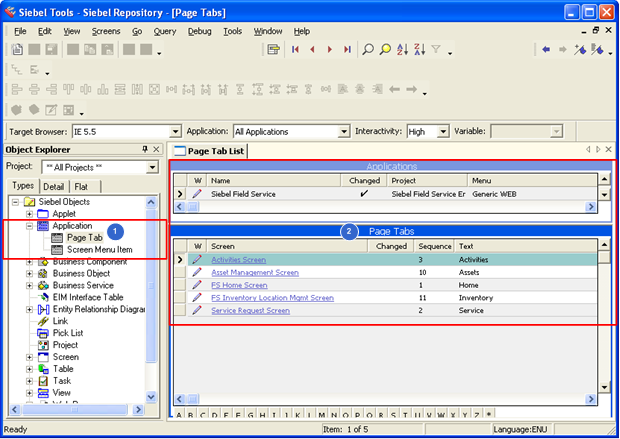Click the list applet toolbar icon
620x439 pixels.
click(273, 49)
